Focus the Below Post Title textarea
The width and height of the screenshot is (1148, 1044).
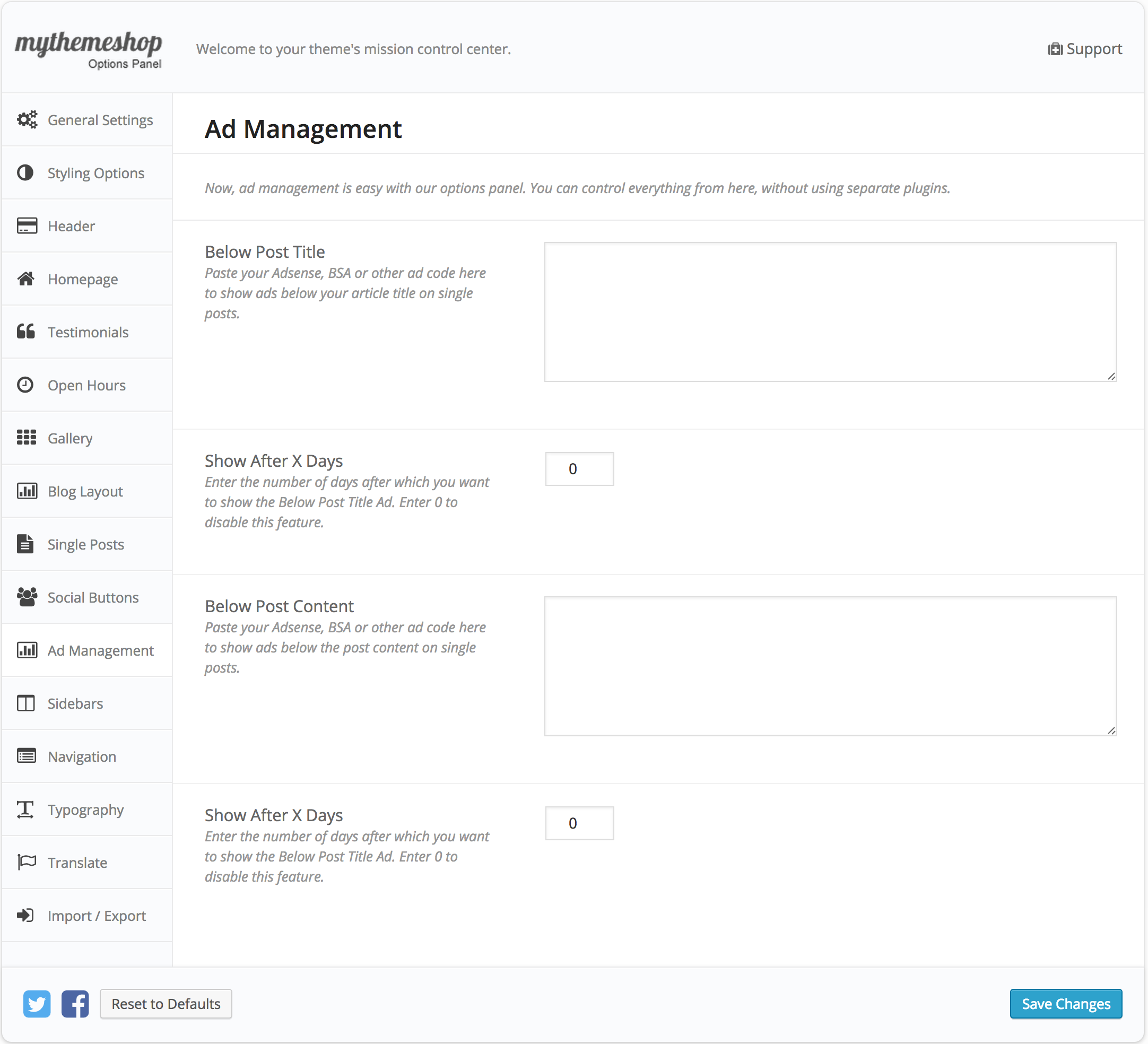[830, 311]
